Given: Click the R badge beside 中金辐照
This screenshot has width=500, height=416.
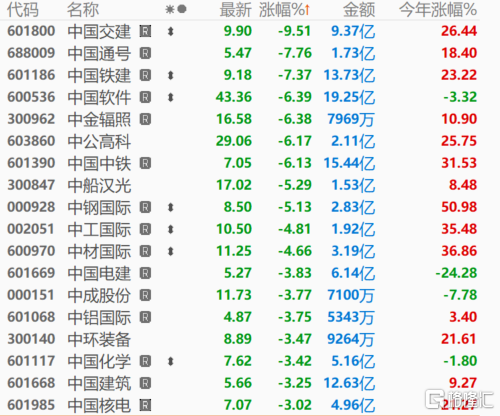Looking at the screenshot, I should coord(145,119).
